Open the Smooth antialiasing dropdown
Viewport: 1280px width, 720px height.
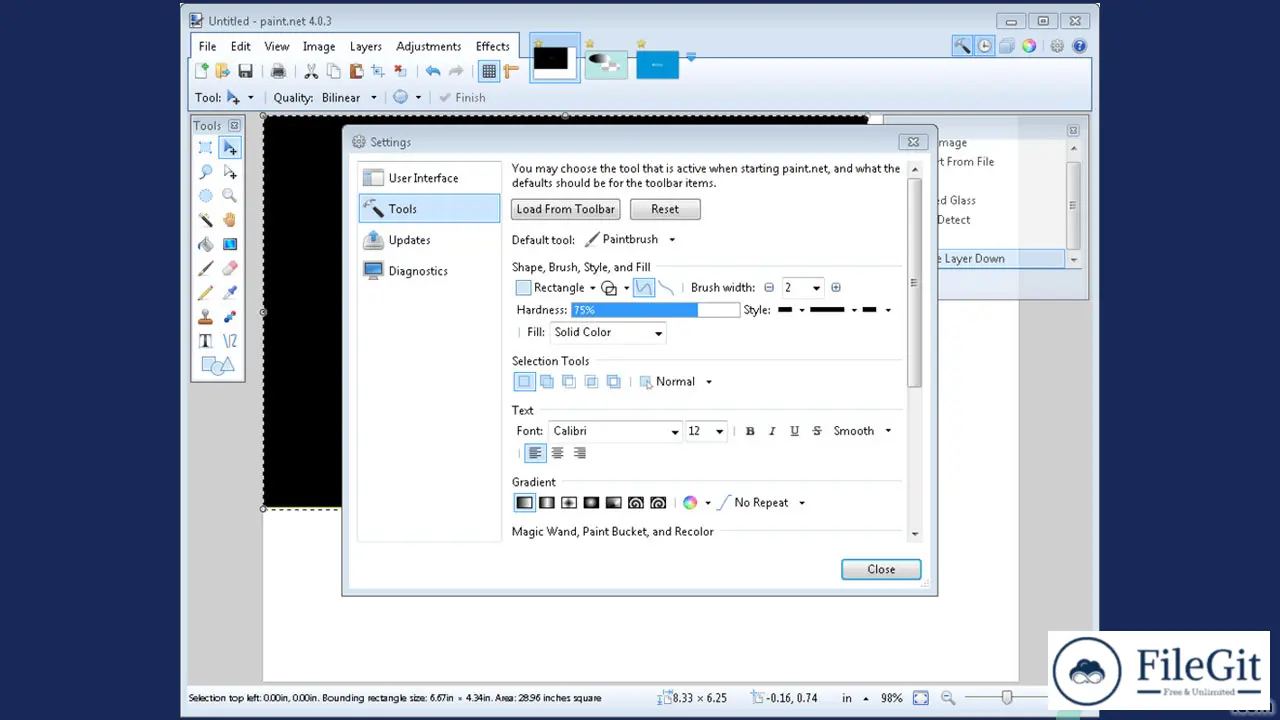click(x=862, y=431)
